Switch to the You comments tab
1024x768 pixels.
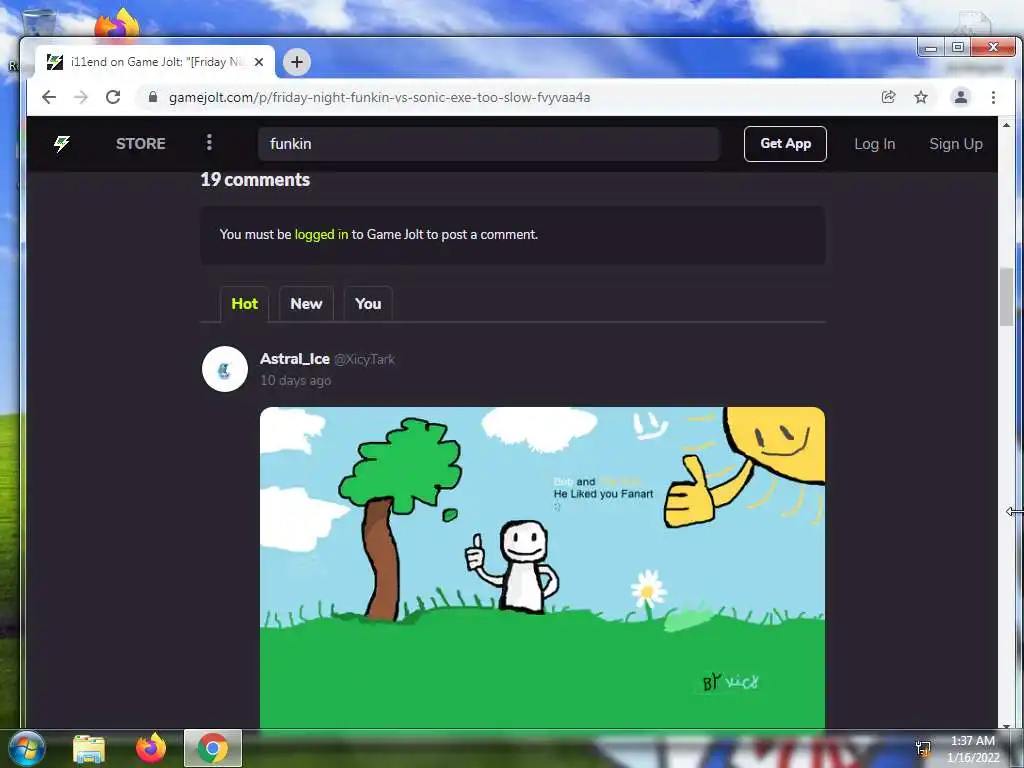coord(368,304)
